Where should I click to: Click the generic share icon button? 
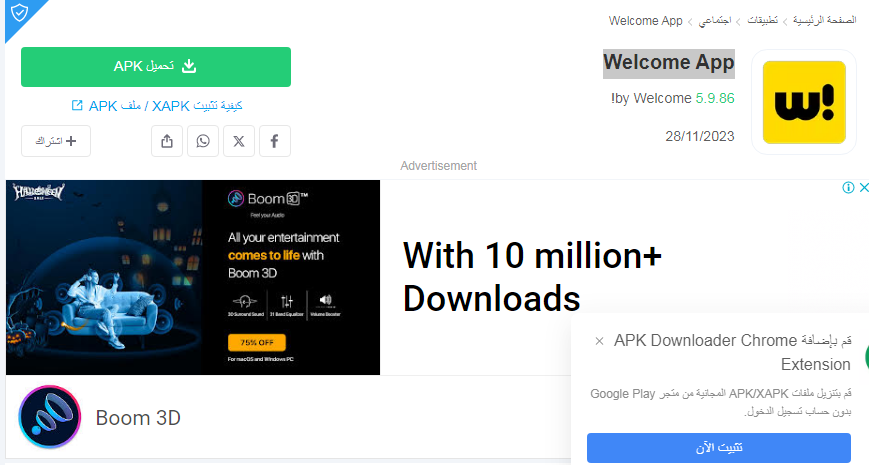167,141
